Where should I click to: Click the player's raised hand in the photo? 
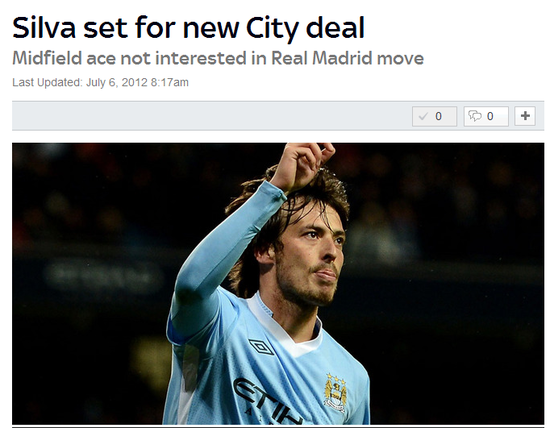[x=303, y=166]
